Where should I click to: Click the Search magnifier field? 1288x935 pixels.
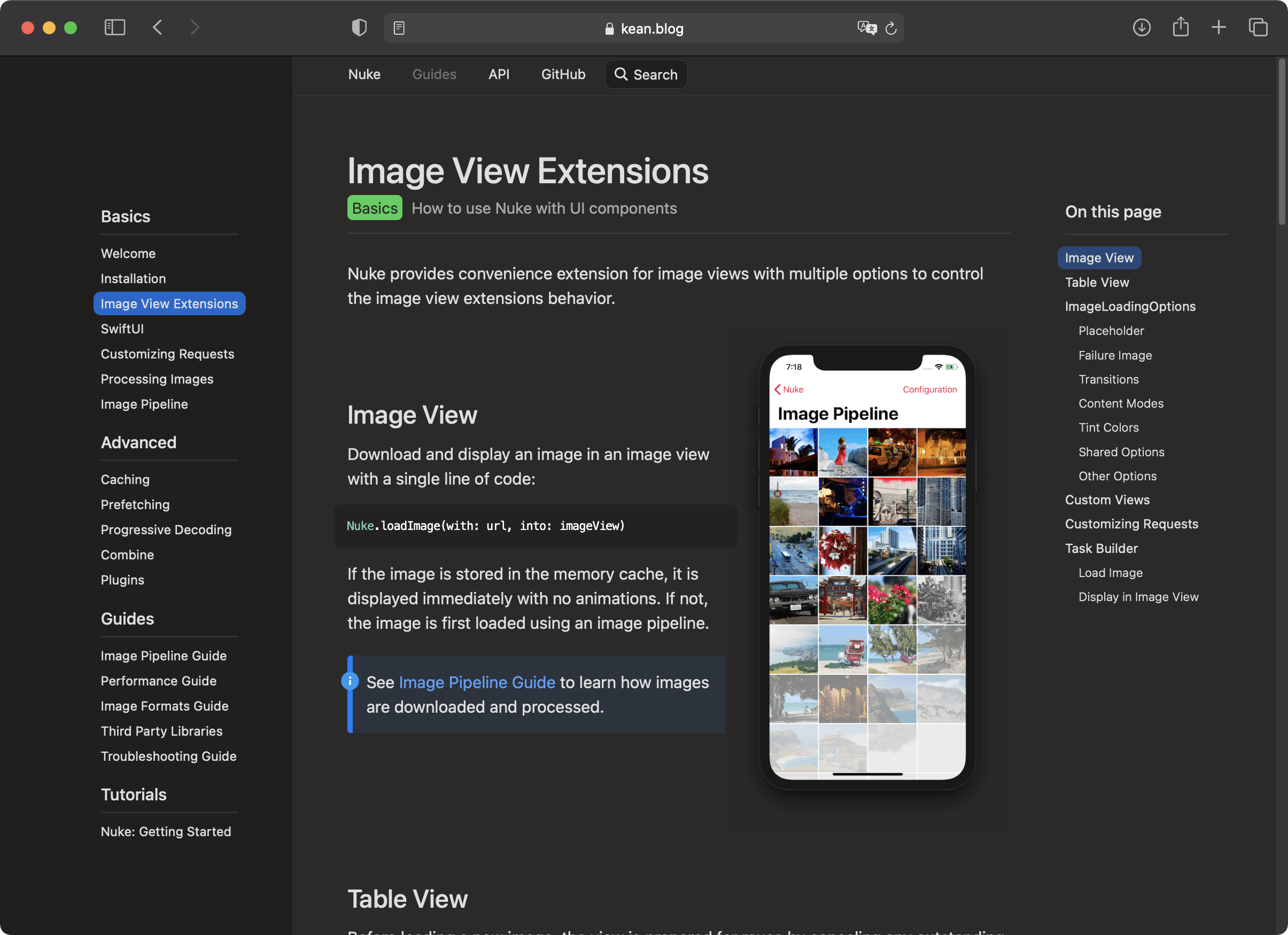(x=646, y=74)
